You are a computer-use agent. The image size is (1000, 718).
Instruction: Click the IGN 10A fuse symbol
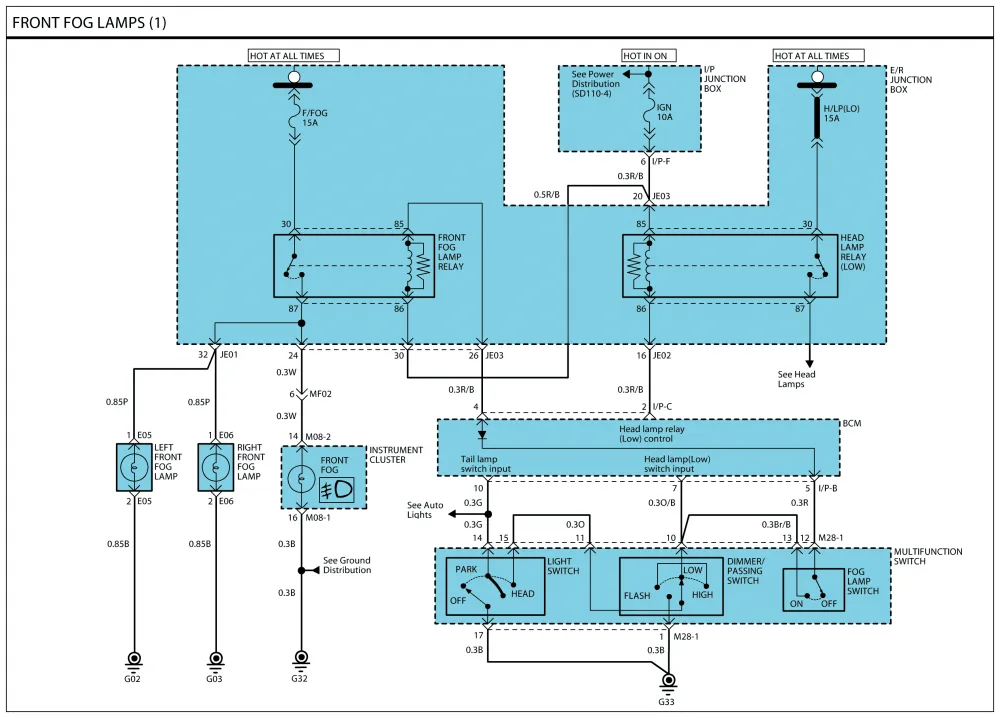point(649,112)
